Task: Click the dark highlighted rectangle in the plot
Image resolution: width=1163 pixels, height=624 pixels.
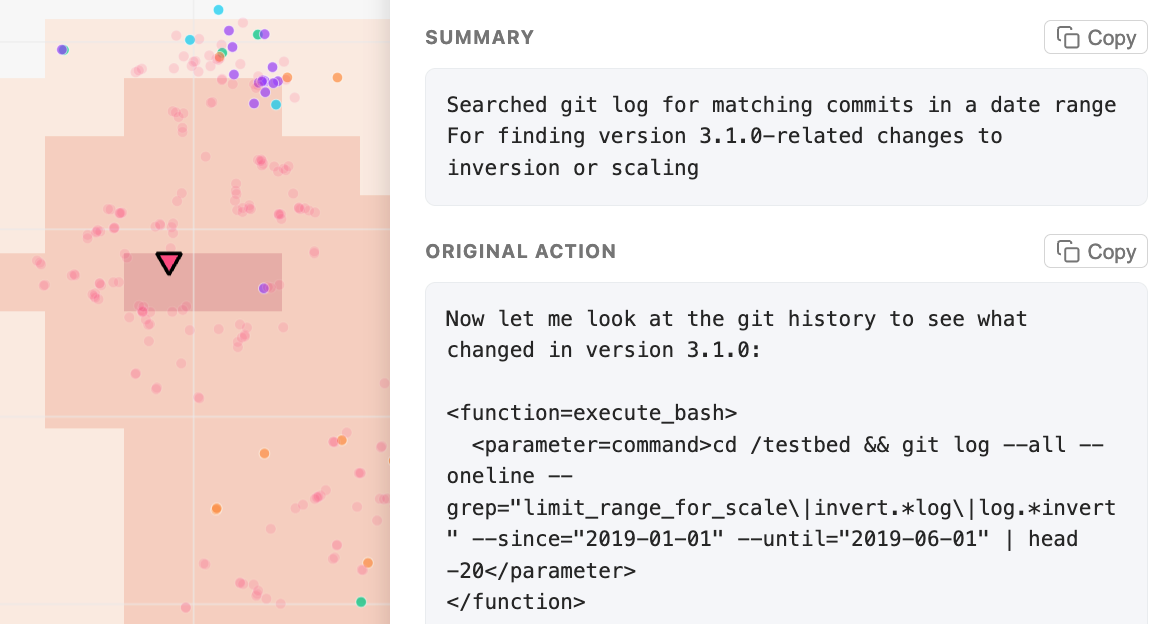Action: point(220,290)
